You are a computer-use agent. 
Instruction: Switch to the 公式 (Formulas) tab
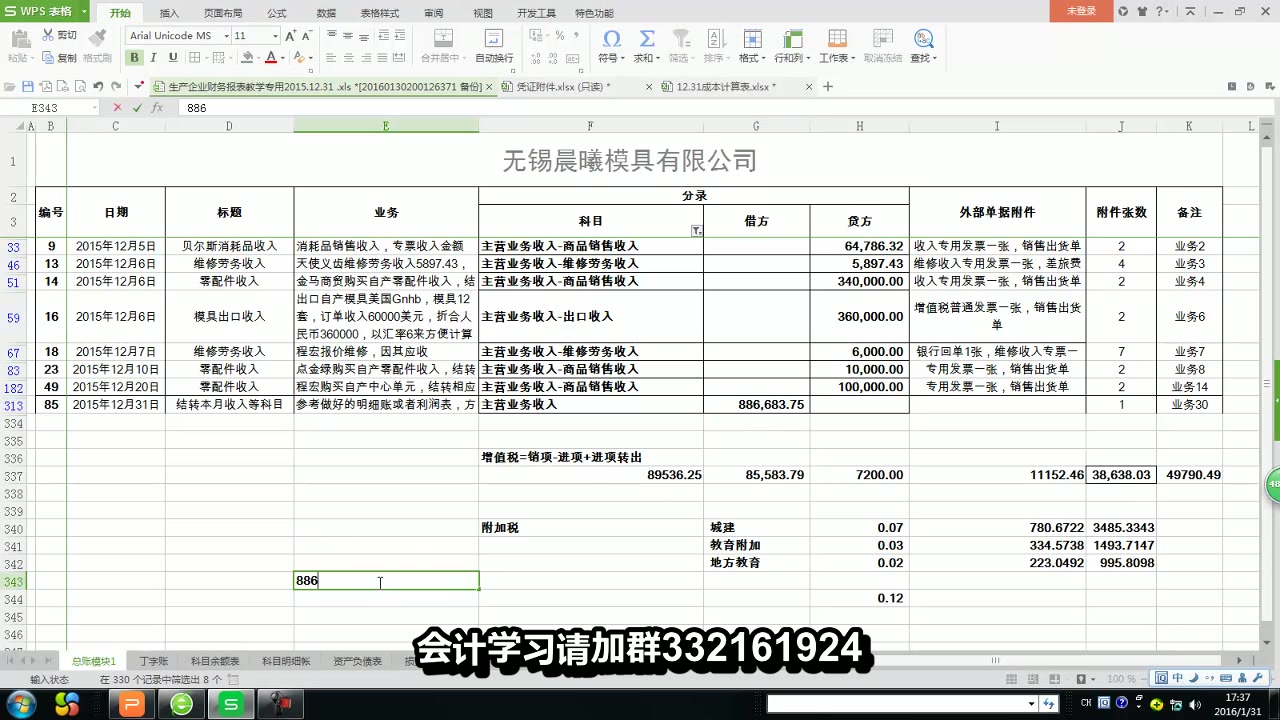pyautogui.click(x=277, y=13)
